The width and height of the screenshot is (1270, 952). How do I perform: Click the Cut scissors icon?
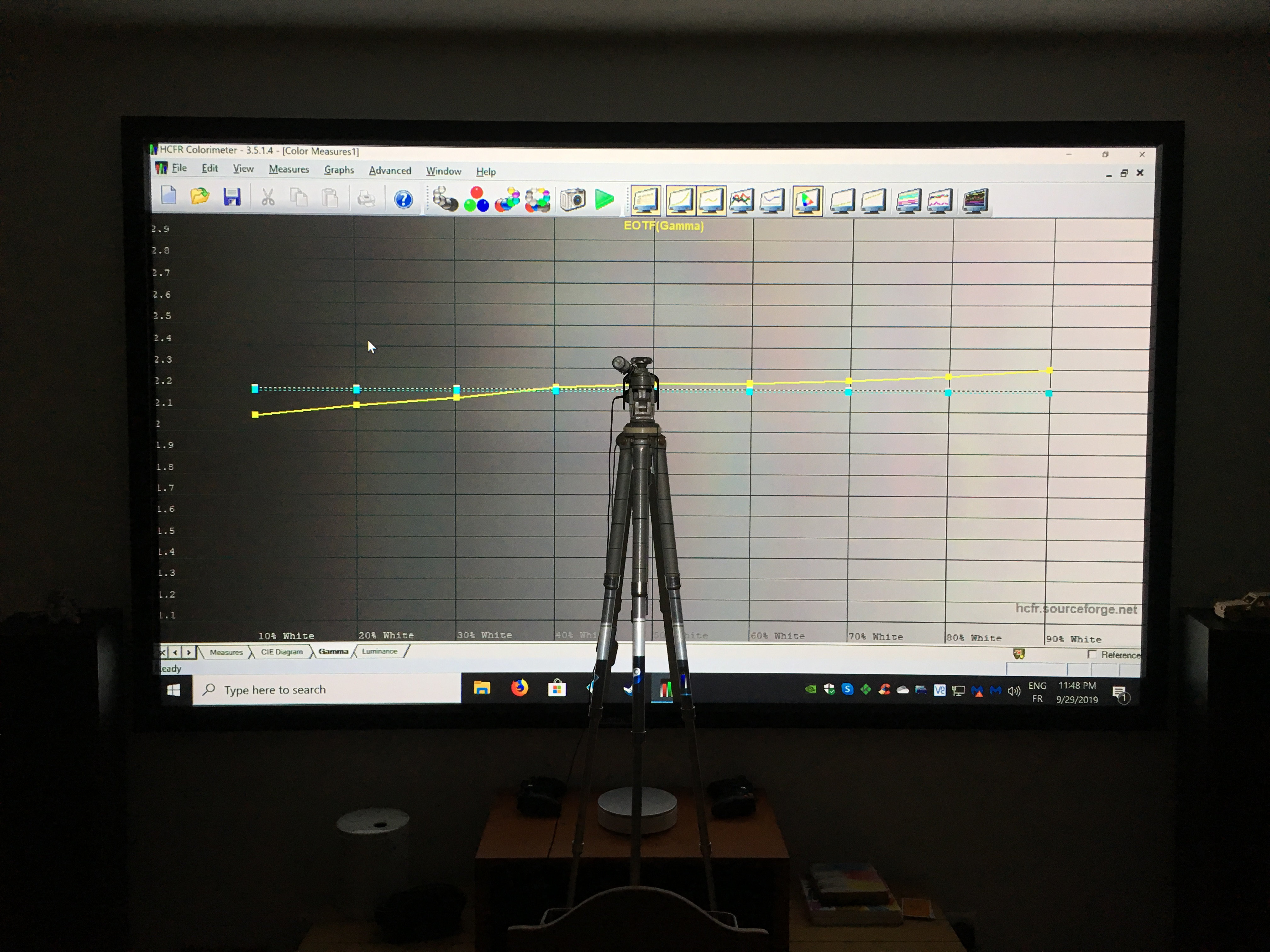267,197
